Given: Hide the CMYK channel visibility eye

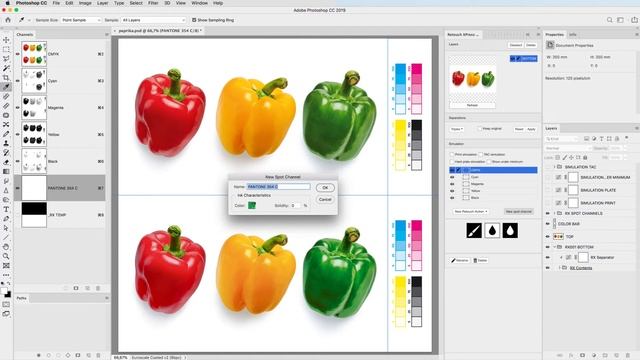Looking at the screenshot, I should click(18, 54).
